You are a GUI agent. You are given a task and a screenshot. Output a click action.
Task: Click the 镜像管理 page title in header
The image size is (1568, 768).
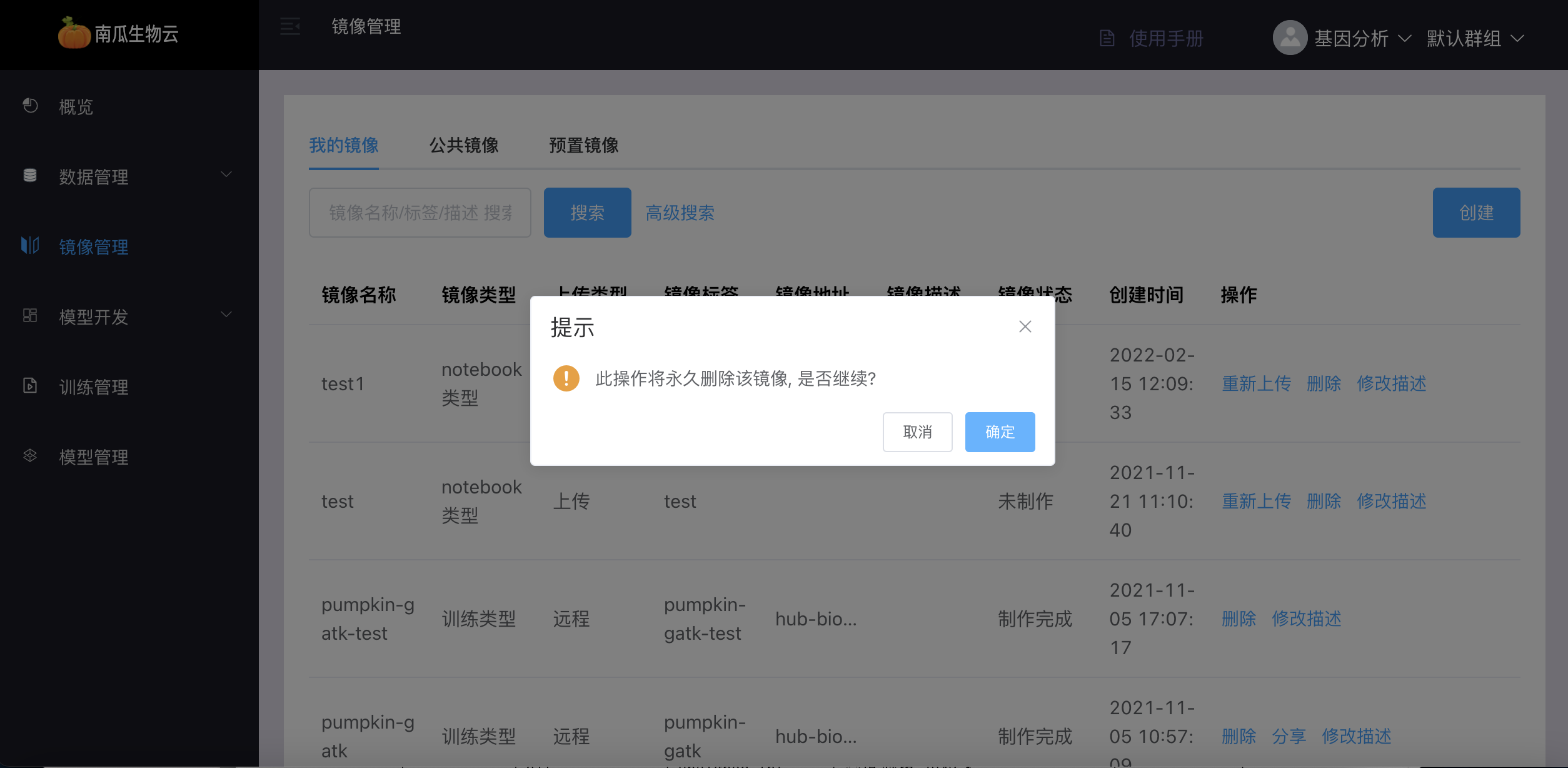coord(366,26)
